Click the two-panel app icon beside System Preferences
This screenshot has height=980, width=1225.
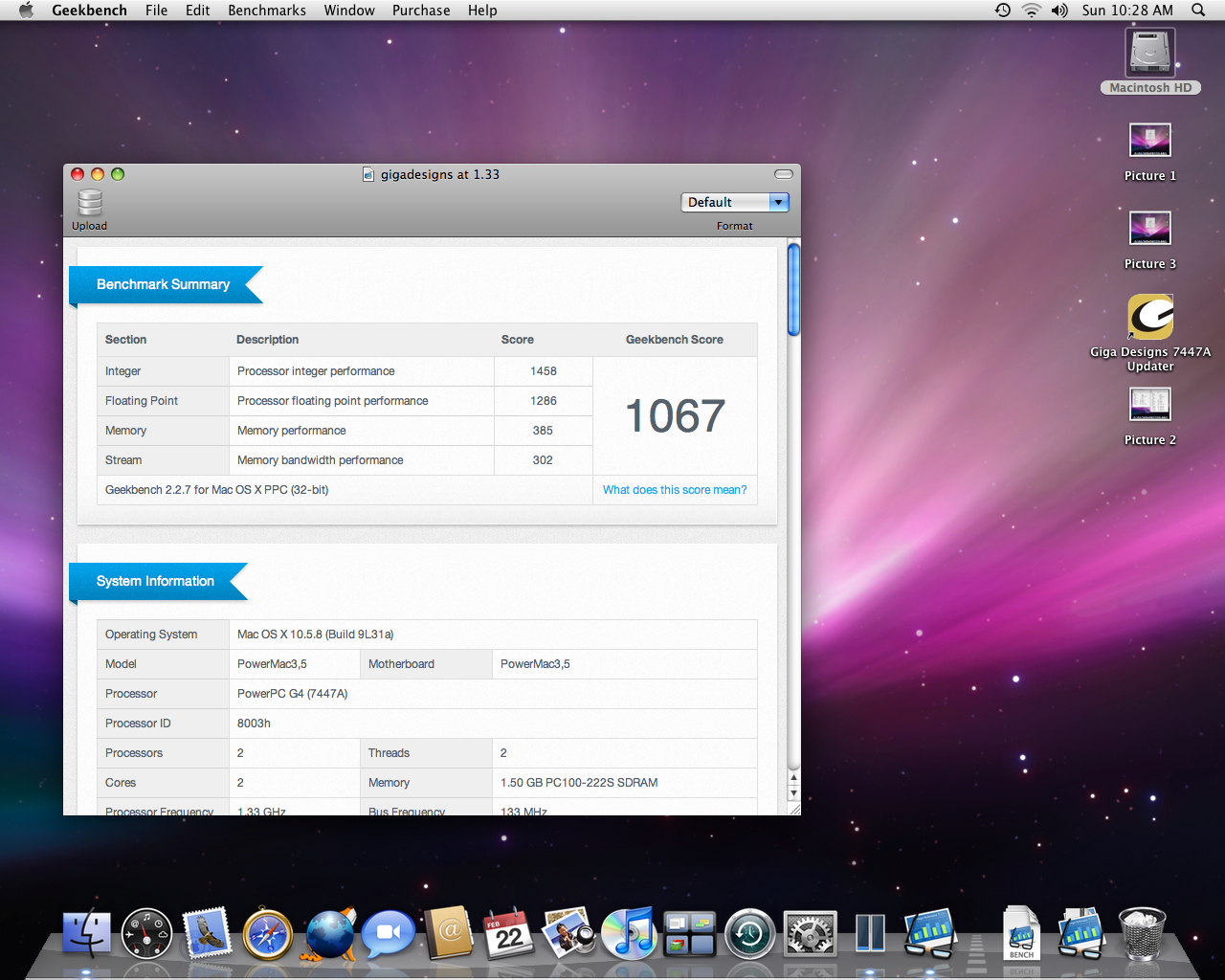click(x=870, y=933)
